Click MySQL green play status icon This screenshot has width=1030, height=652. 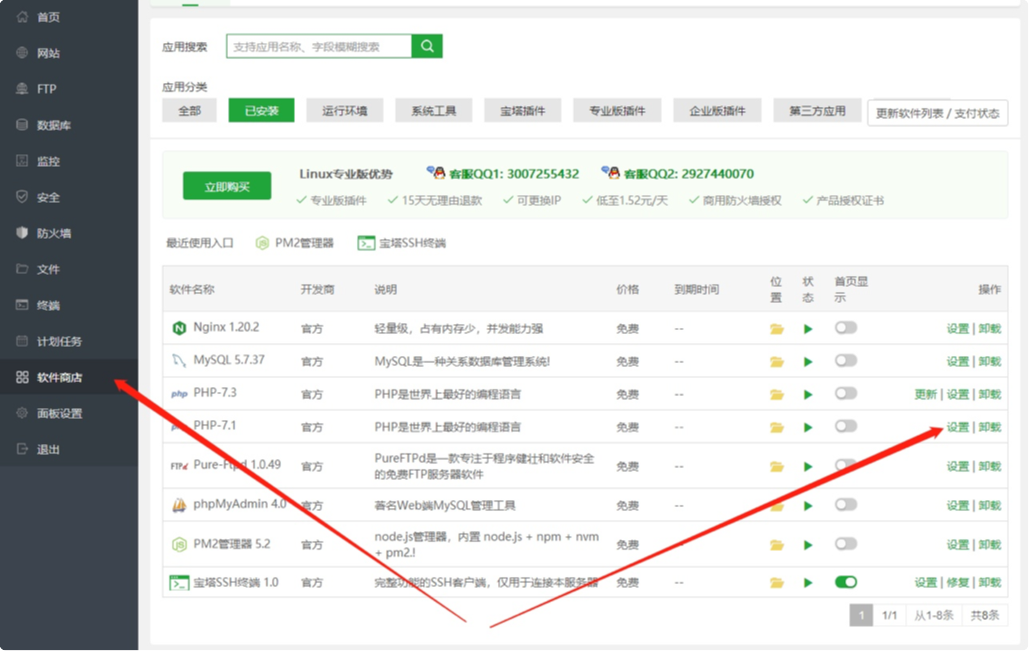808,361
